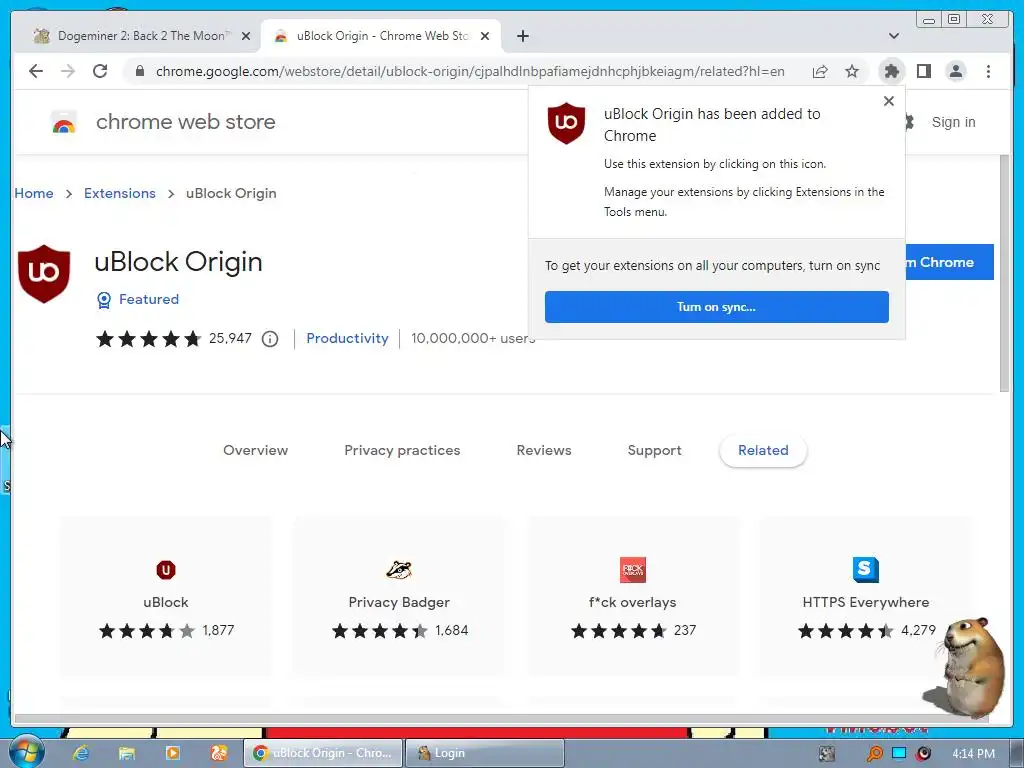Dismiss the uBlock Origin added popup
This screenshot has width=1024, height=768.
coord(889,101)
